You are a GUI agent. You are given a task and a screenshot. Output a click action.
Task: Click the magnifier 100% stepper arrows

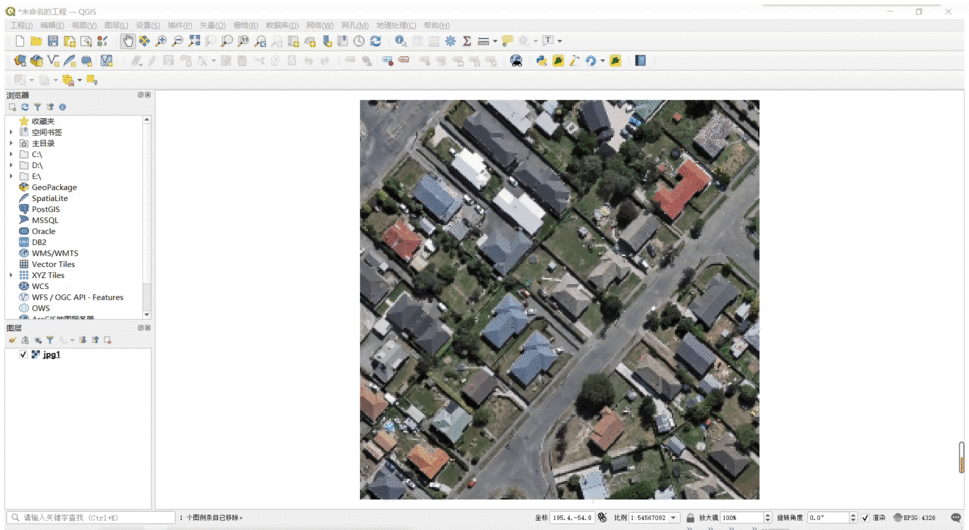[768, 518]
